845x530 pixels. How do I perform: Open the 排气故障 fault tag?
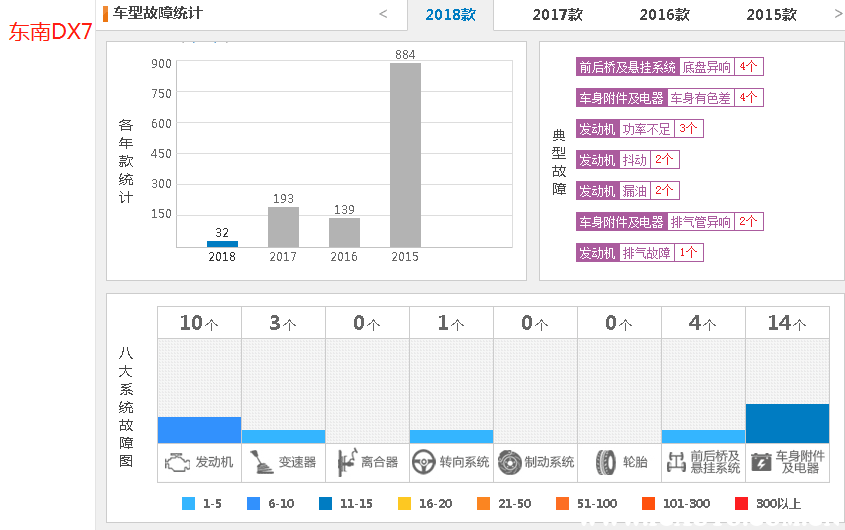click(646, 252)
